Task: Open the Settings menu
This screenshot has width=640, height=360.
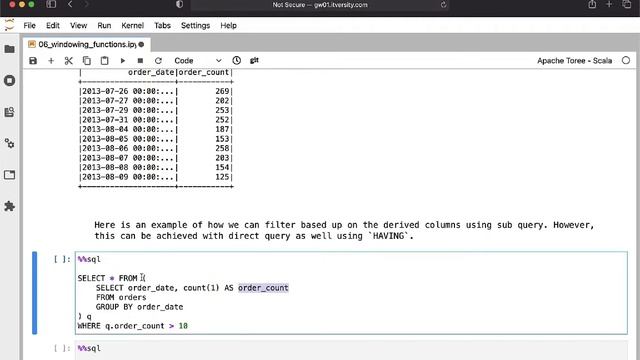Action: click(x=195, y=25)
